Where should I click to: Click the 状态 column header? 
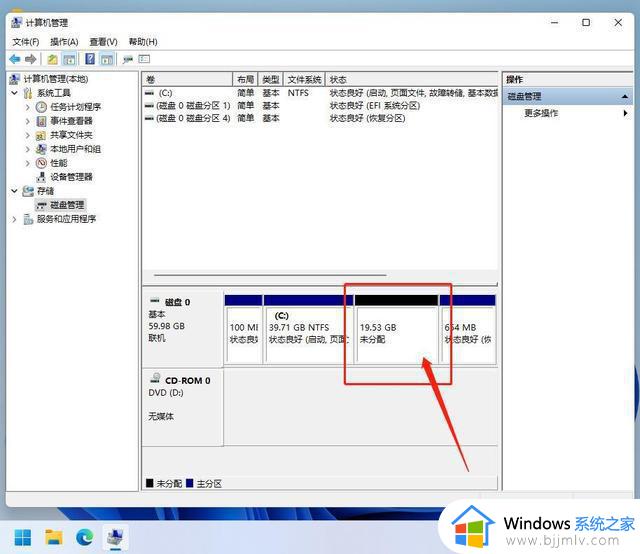click(412, 79)
